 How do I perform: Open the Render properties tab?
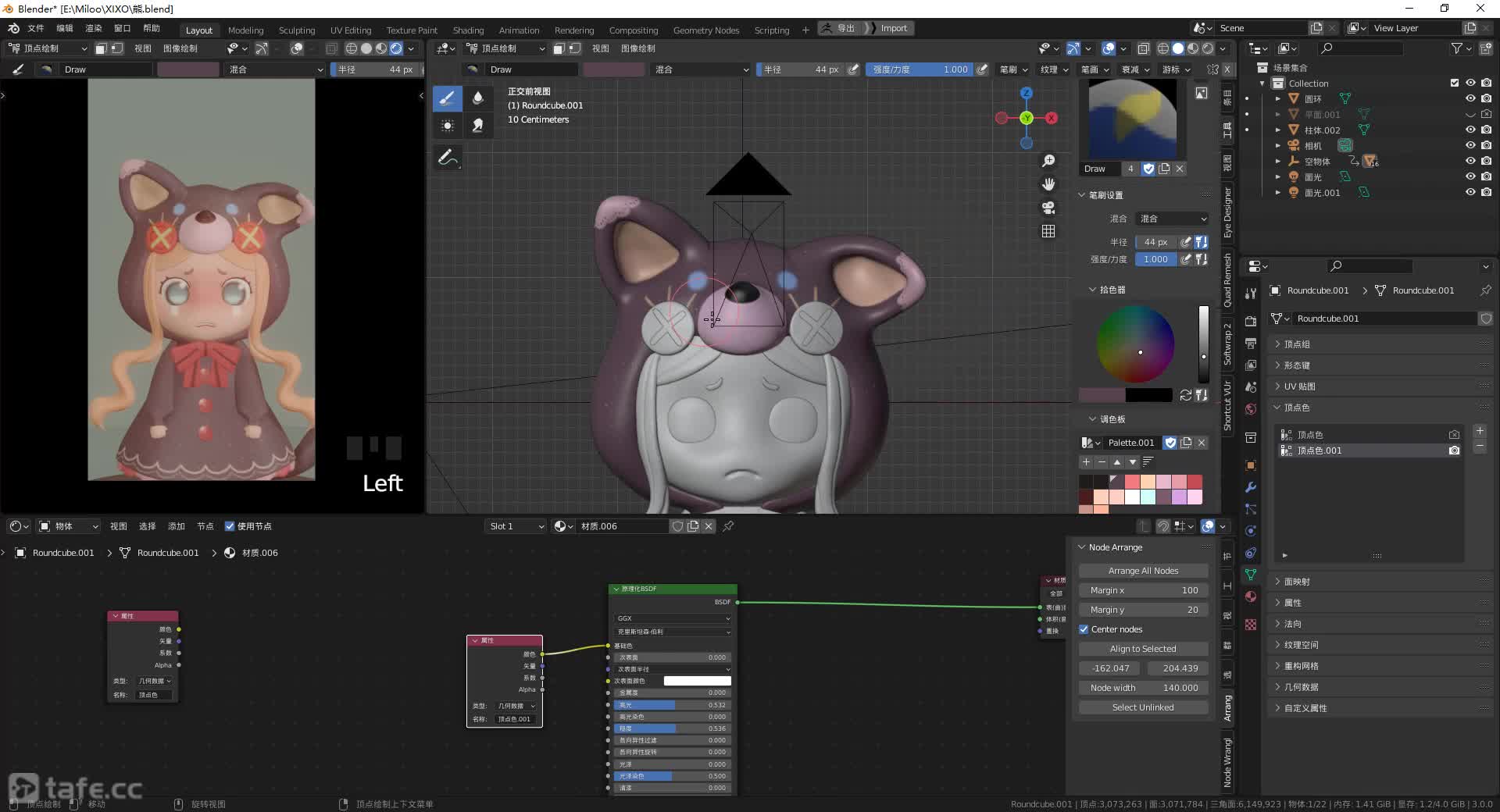[x=1251, y=321]
